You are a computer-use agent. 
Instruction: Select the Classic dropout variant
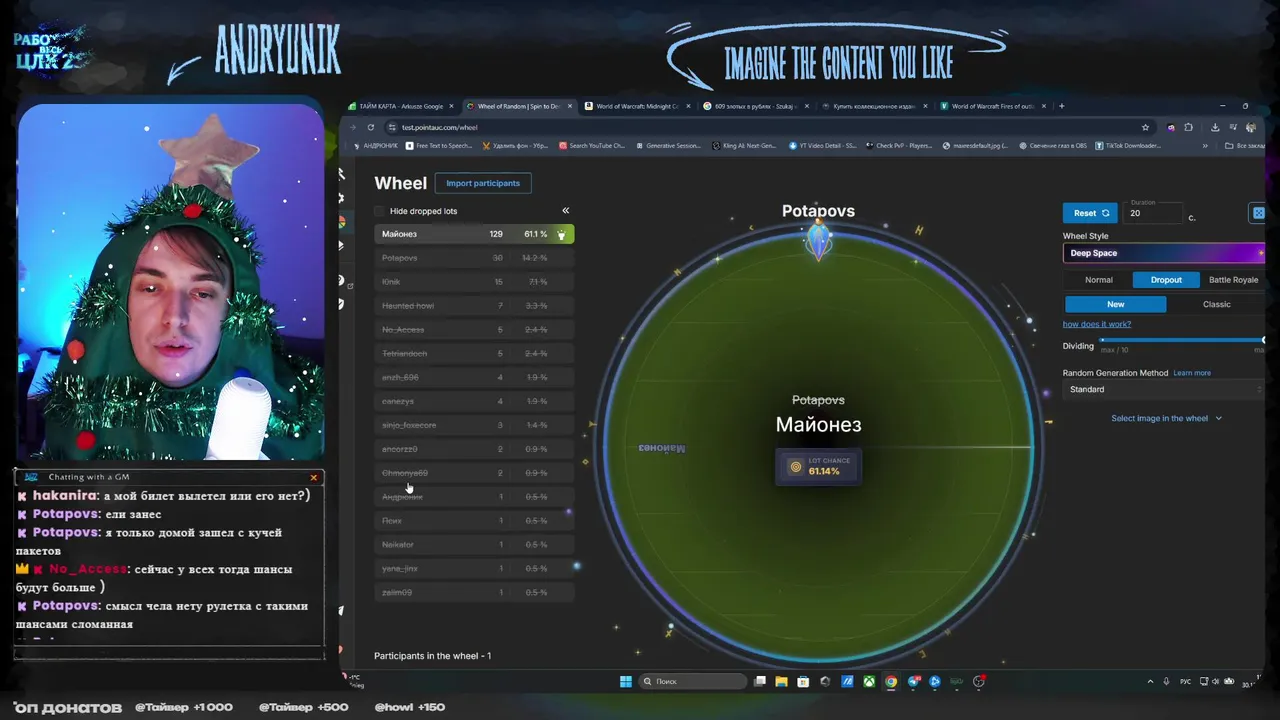coord(1216,304)
